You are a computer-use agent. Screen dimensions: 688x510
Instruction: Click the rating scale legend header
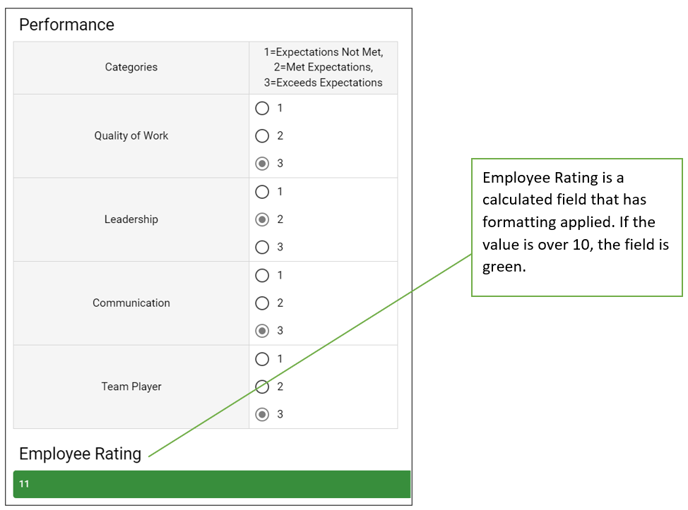click(x=323, y=67)
